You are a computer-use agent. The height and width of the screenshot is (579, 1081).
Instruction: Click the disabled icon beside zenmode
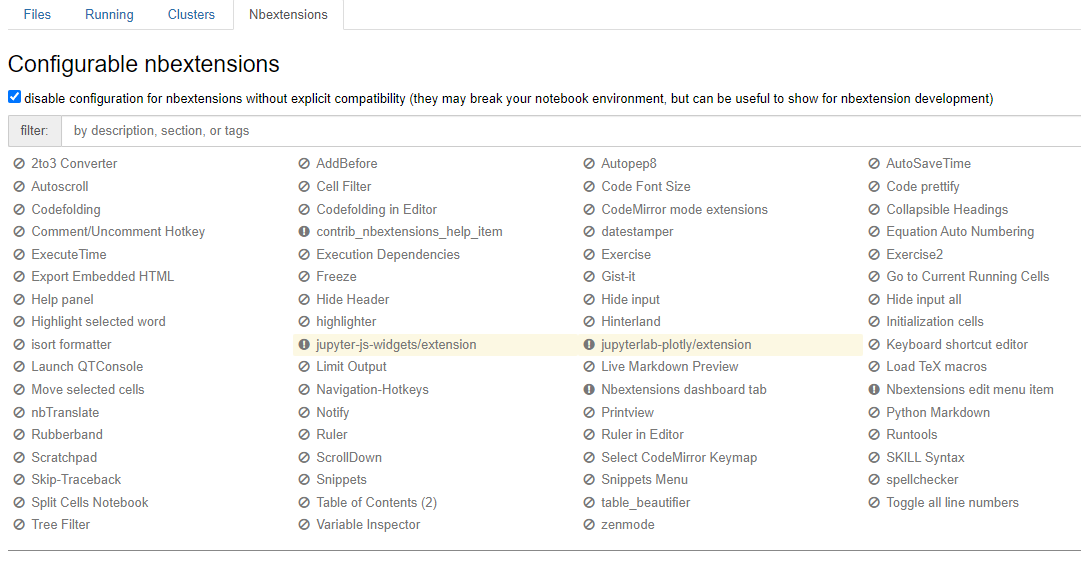[589, 525]
